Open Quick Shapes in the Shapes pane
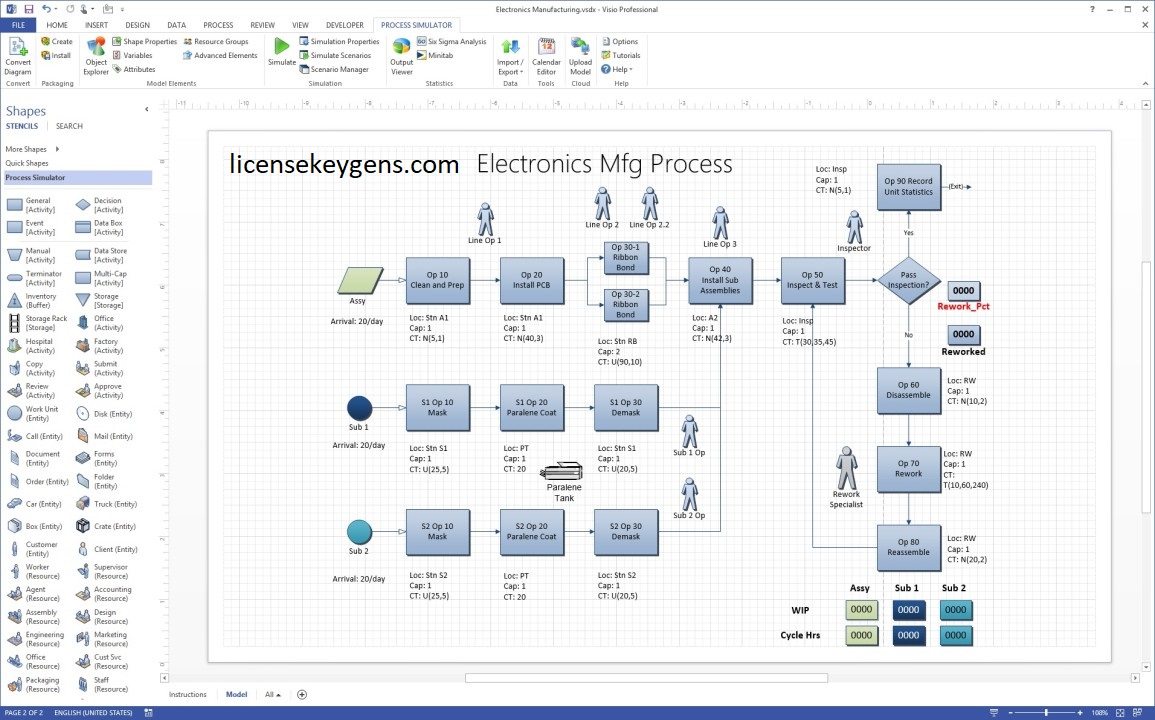Image resolution: width=1155 pixels, height=720 pixels. tap(27, 163)
